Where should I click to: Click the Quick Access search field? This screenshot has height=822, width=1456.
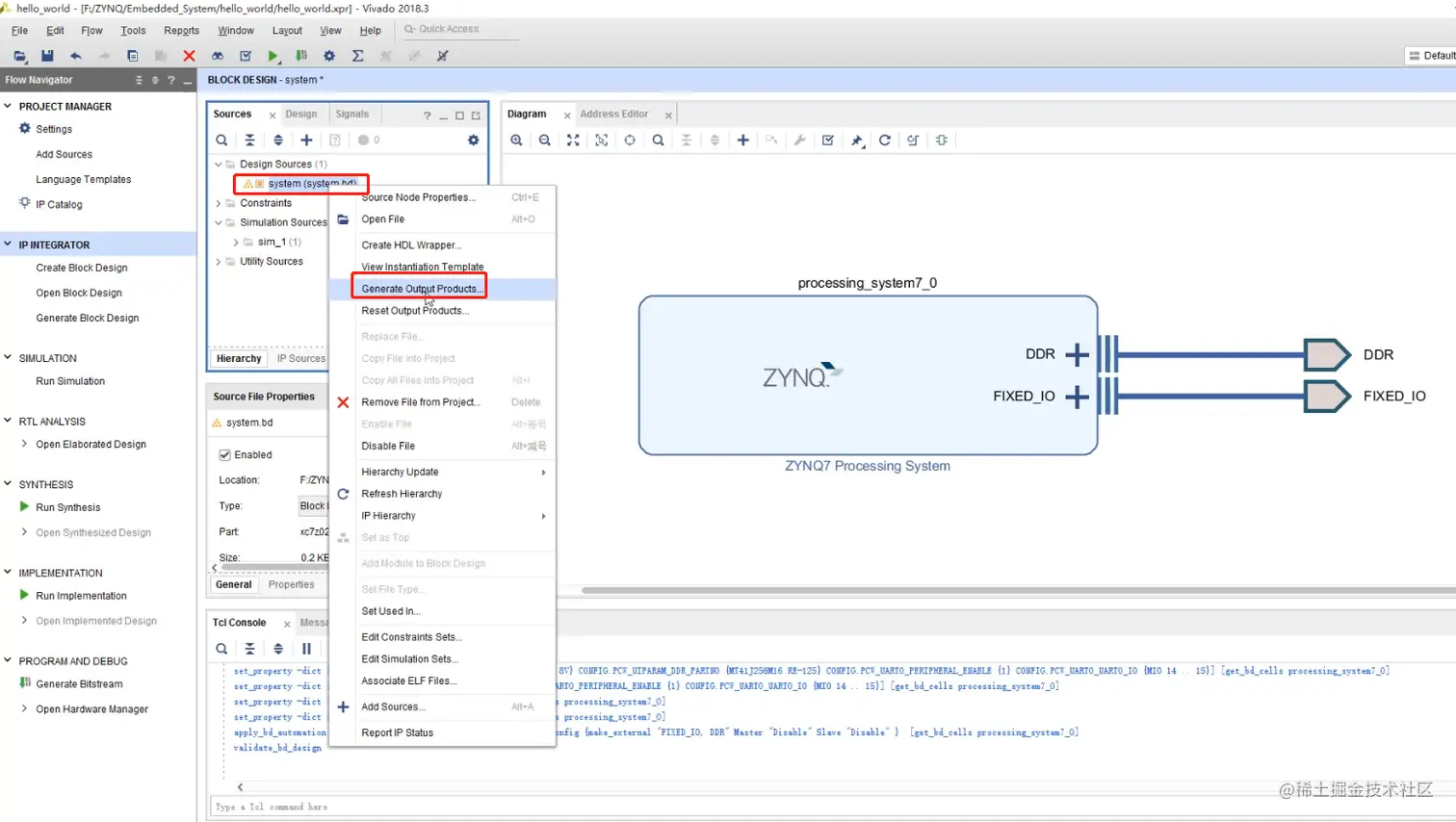click(459, 30)
